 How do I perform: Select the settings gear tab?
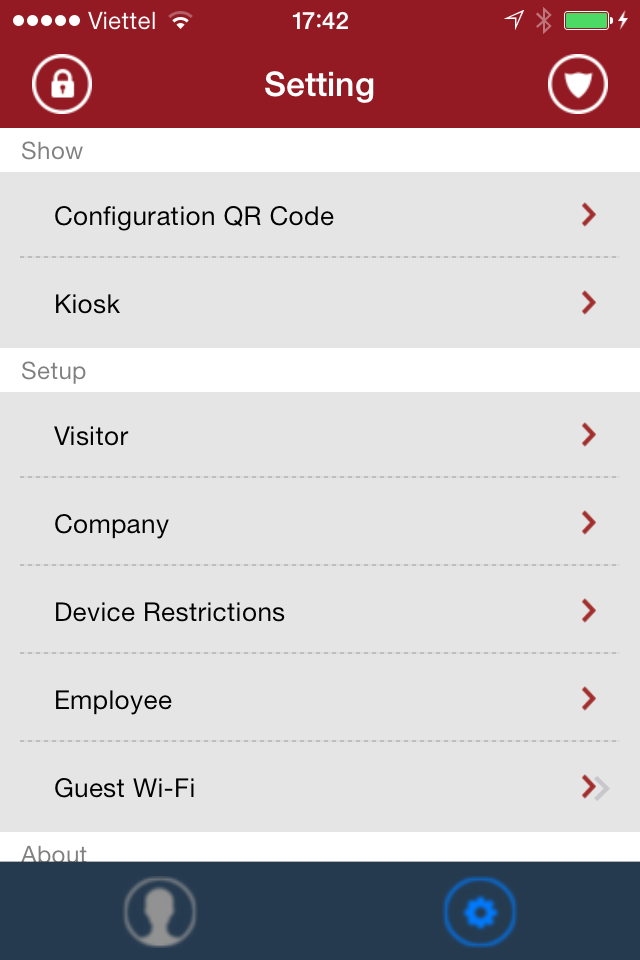tap(480, 911)
